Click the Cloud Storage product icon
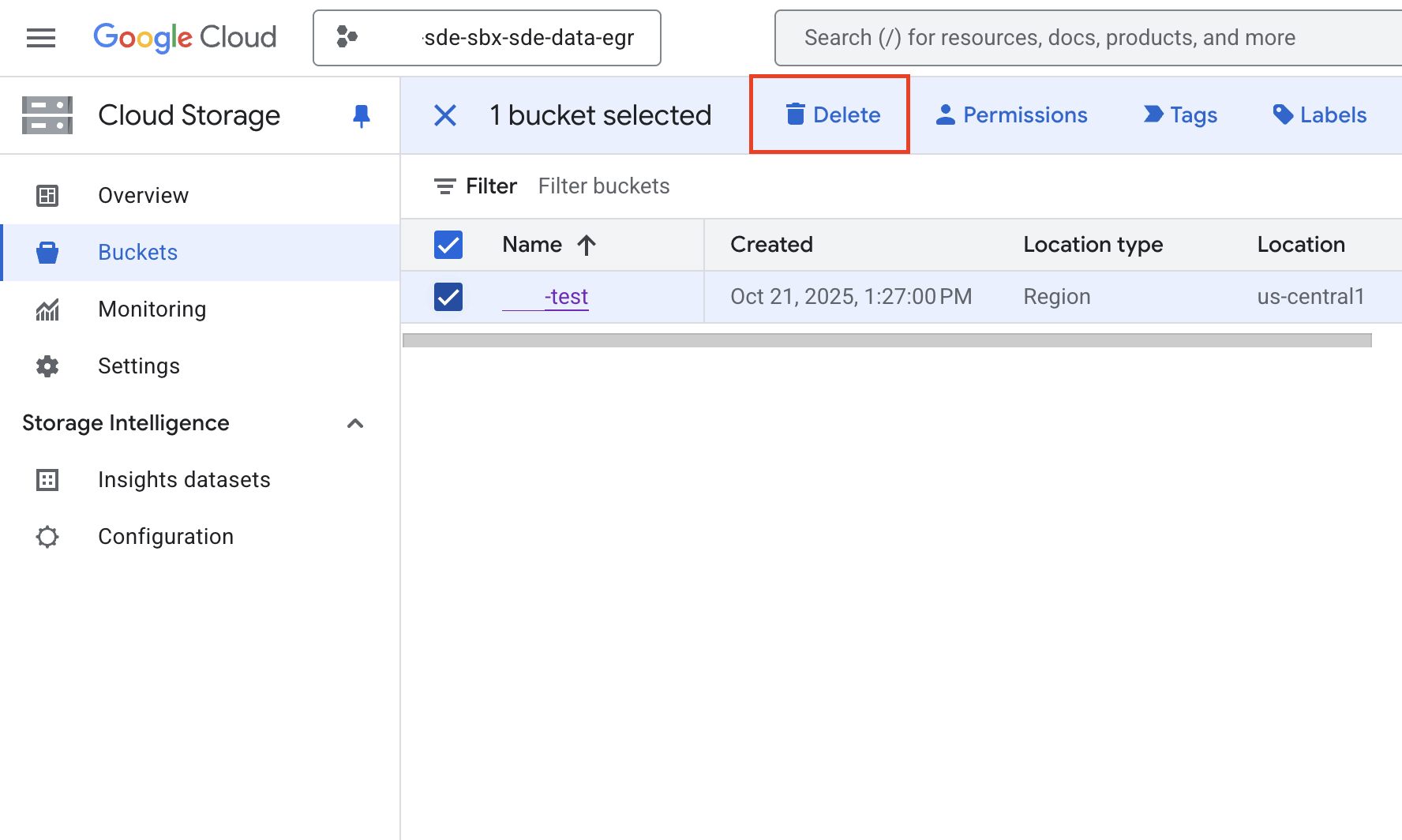 pos(47,116)
